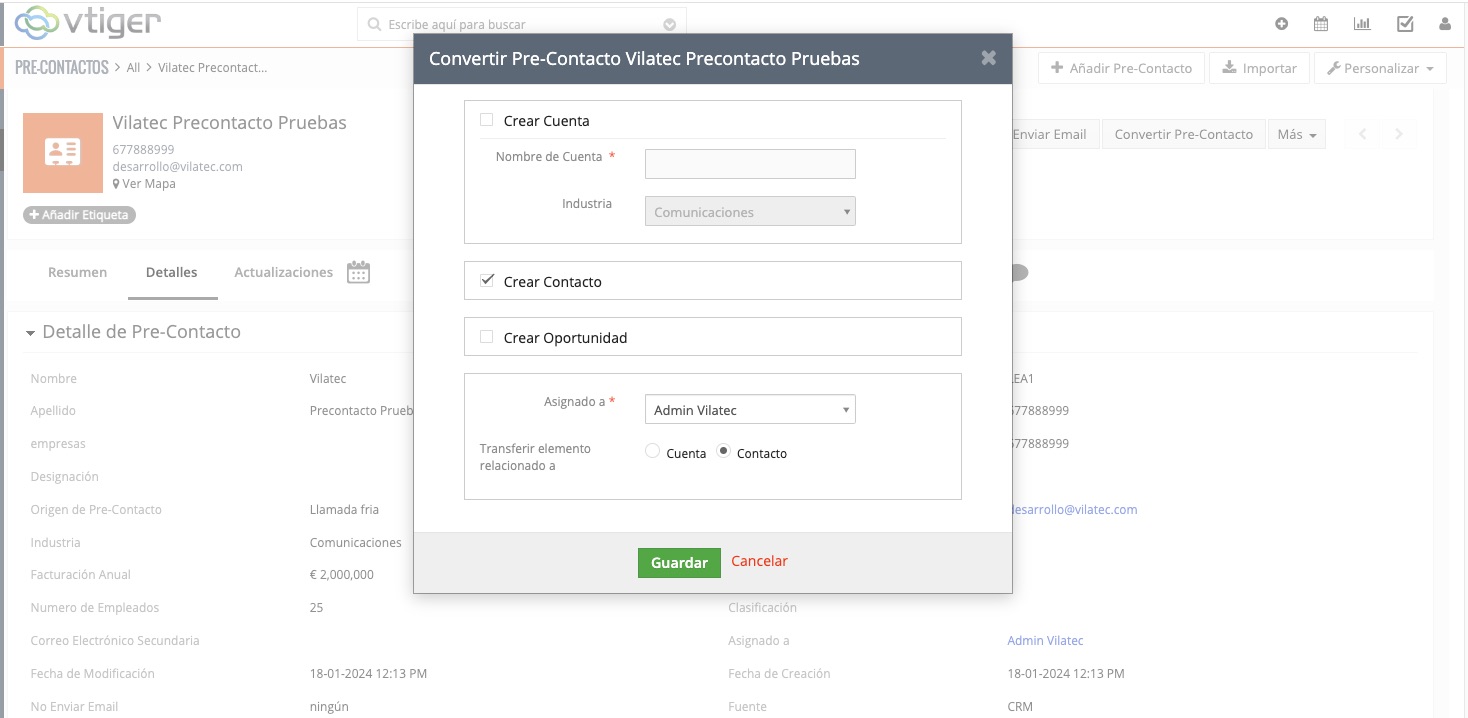Click the Cancelar link

click(x=759, y=561)
